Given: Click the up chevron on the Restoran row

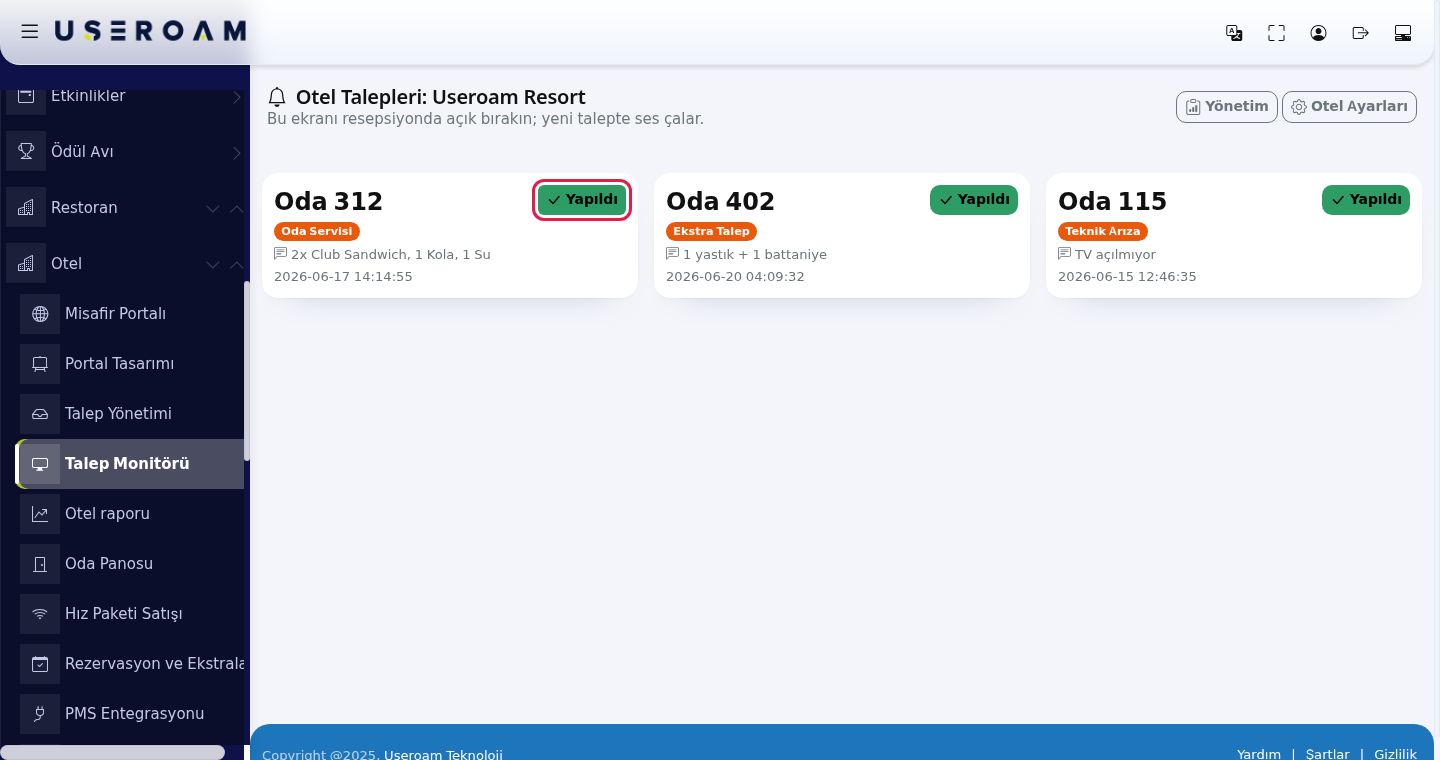Looking at the screenshot, I should click(237, 209).
